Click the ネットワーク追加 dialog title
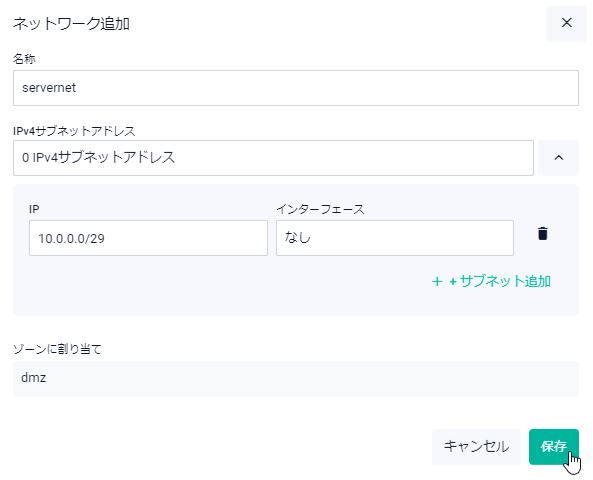593x480 pixels. [x=71, y=24]
